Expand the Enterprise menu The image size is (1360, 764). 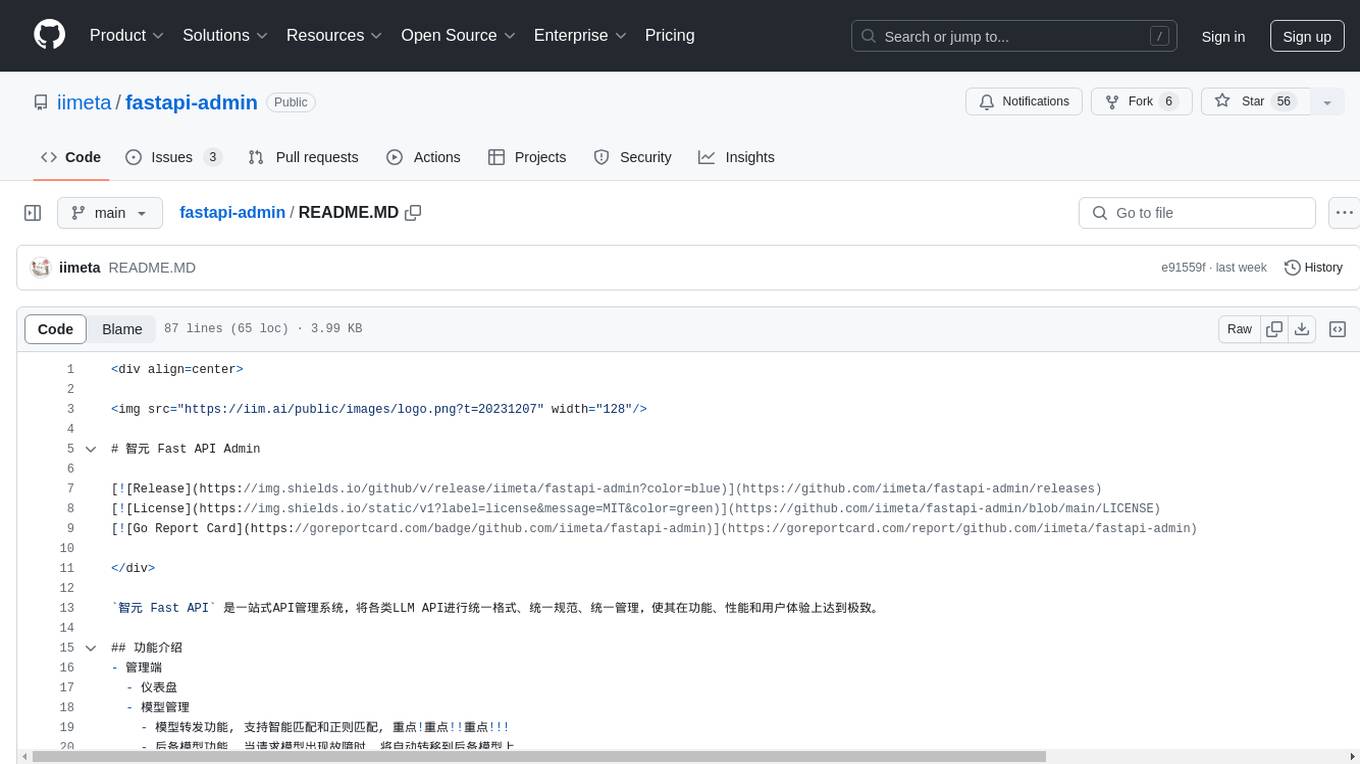pos(580,35)
